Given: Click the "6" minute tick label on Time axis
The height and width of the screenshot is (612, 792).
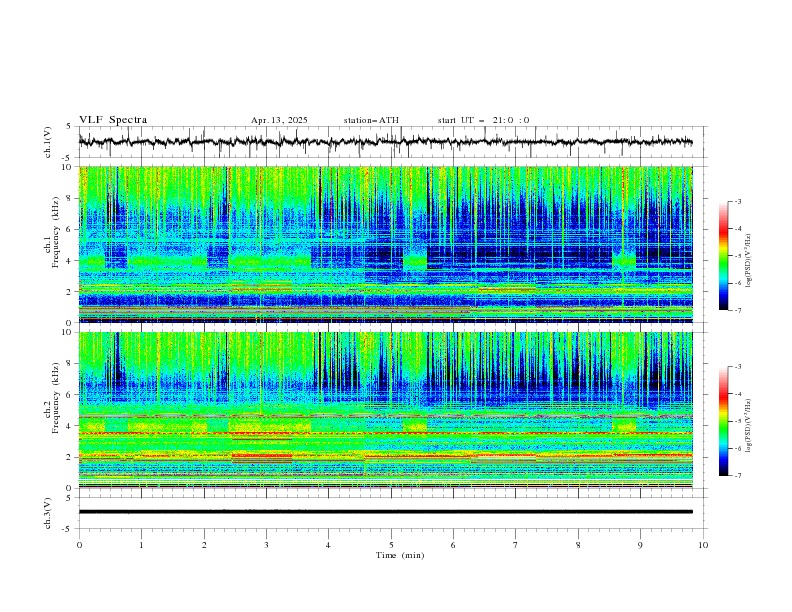Looking at the screenshot, I should [453, 545].
